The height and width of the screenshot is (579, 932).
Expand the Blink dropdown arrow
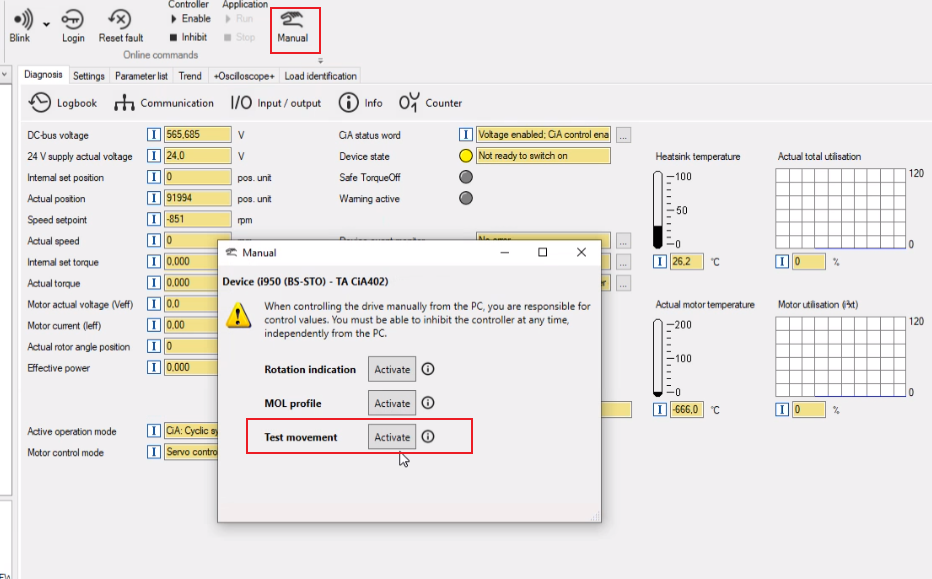point(47,22)
